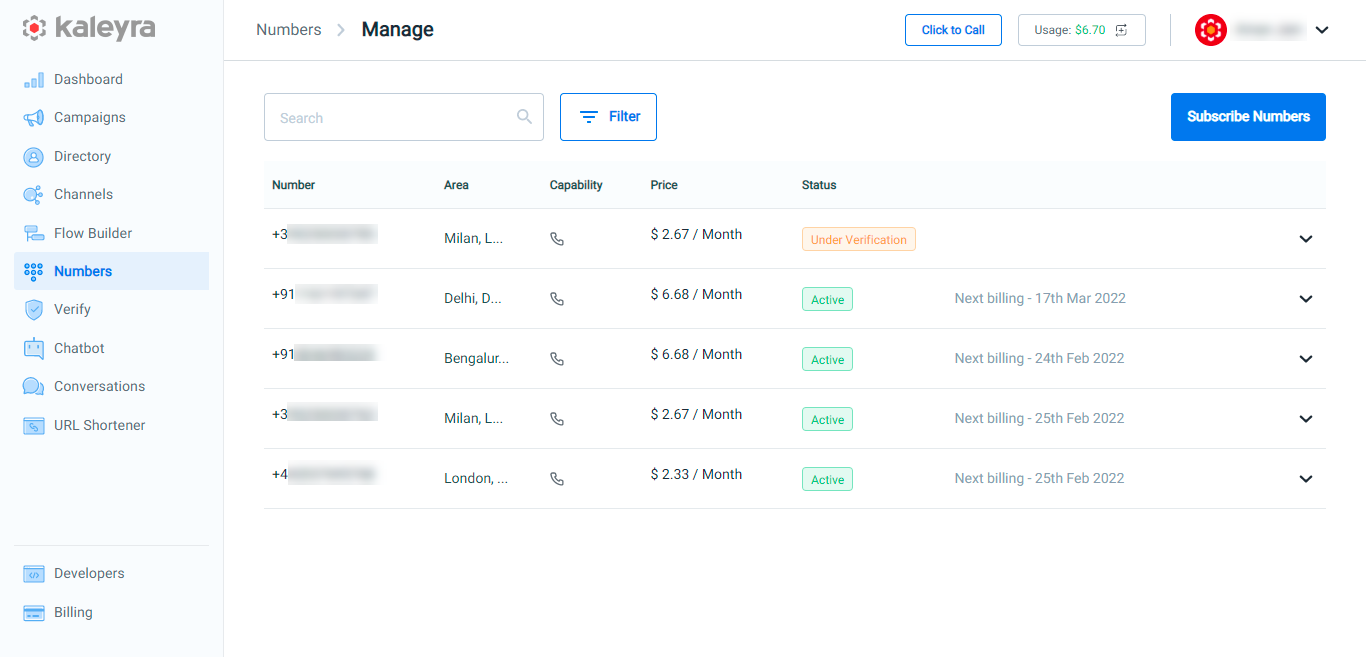Click phone icon in London row
Image resolution: width=1366 pixels, height=657 pixels.
pos(557,479)
